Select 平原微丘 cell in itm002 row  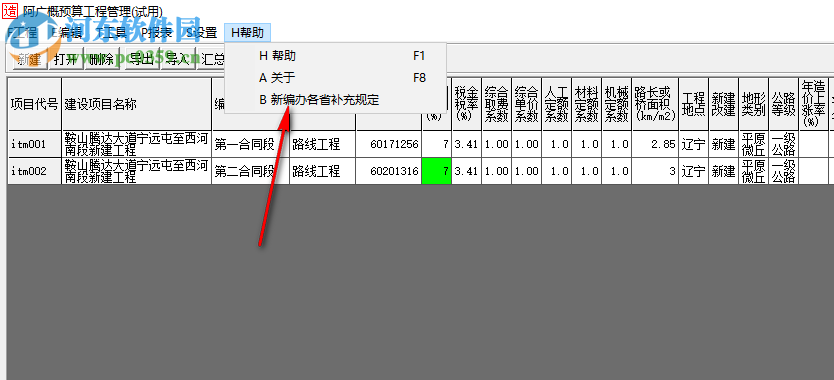click(754, 171)
